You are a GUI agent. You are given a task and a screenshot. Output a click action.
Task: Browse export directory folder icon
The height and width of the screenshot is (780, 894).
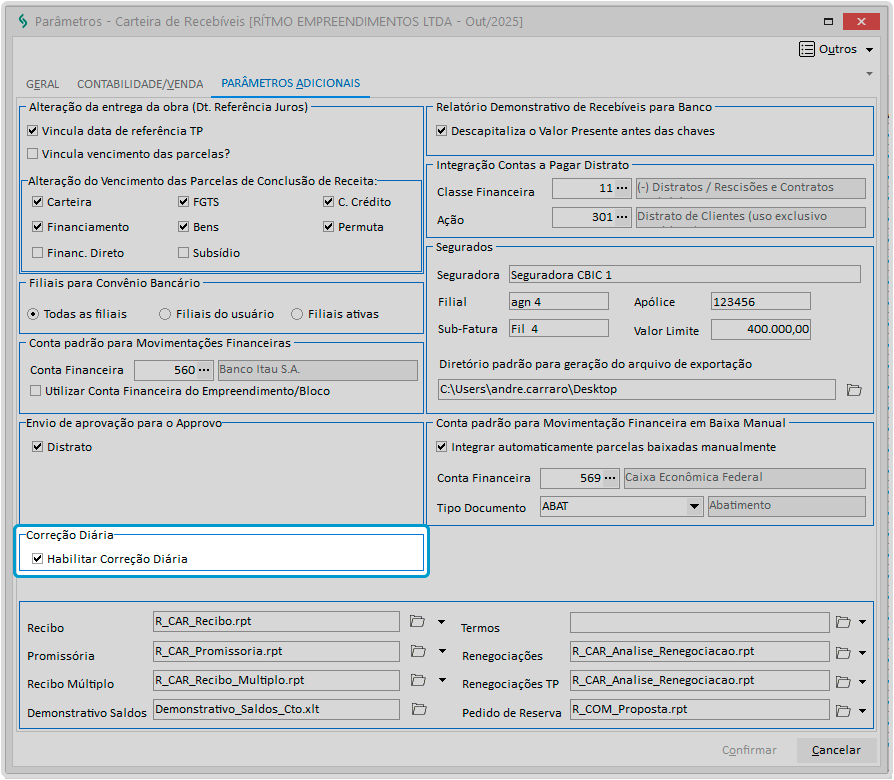coord(853,390)
